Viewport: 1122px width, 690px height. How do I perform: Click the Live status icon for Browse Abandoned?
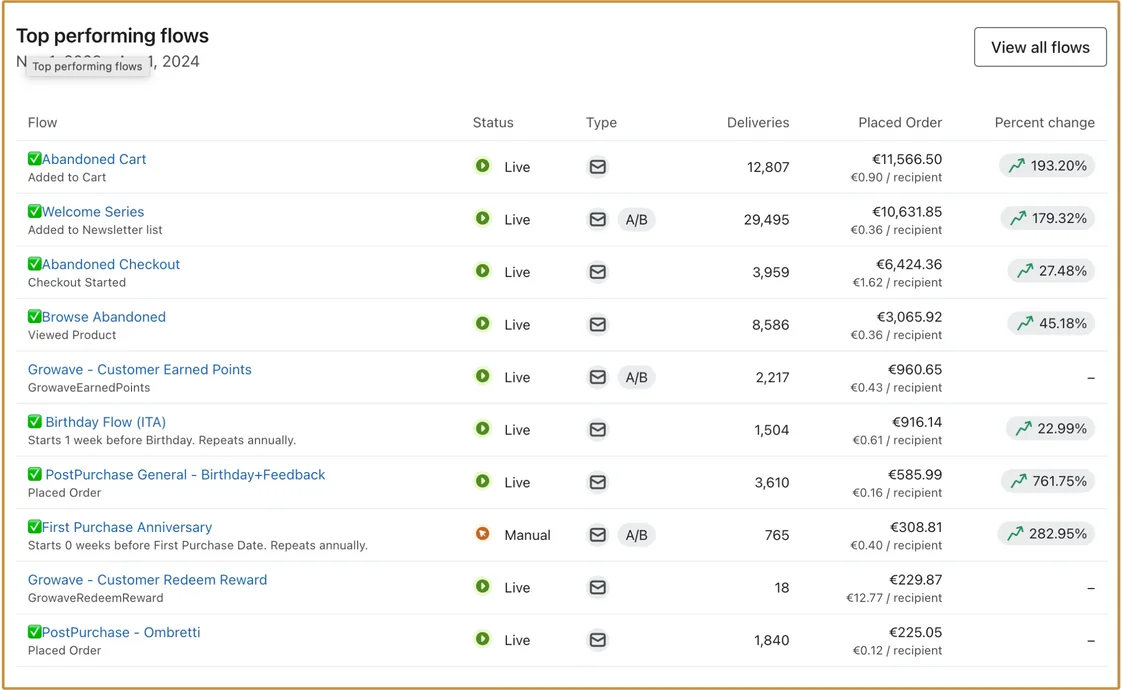pos(483,324)
